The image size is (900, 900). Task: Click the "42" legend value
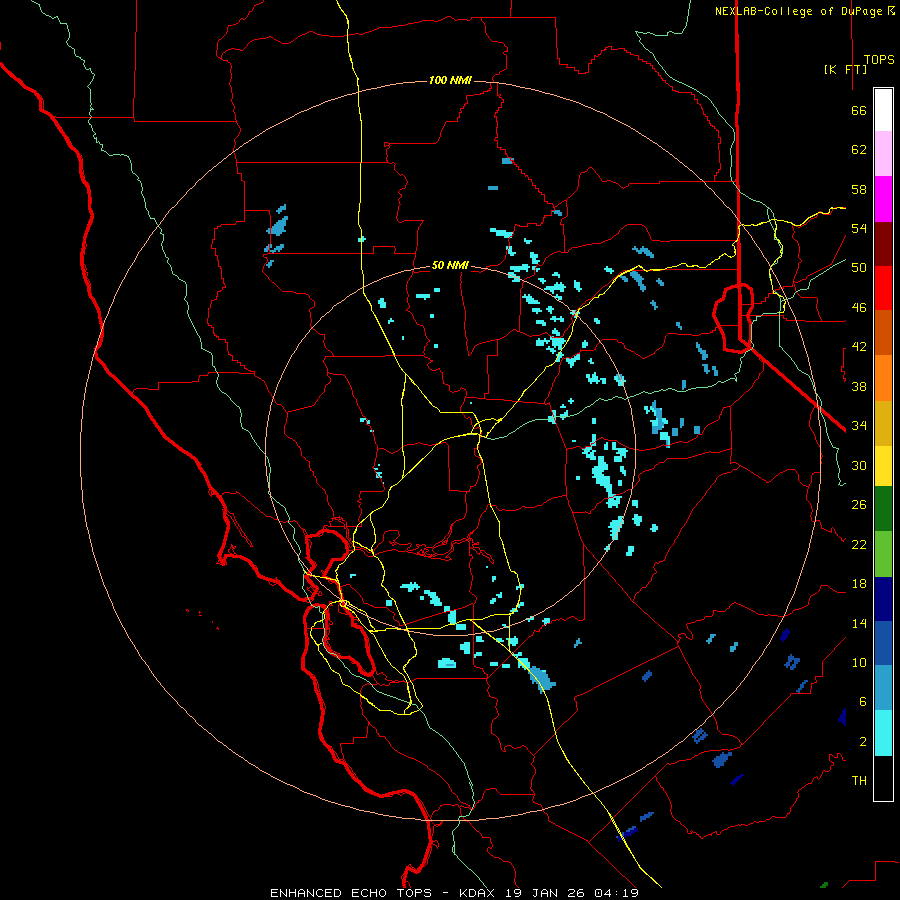[x=859, y=347]
